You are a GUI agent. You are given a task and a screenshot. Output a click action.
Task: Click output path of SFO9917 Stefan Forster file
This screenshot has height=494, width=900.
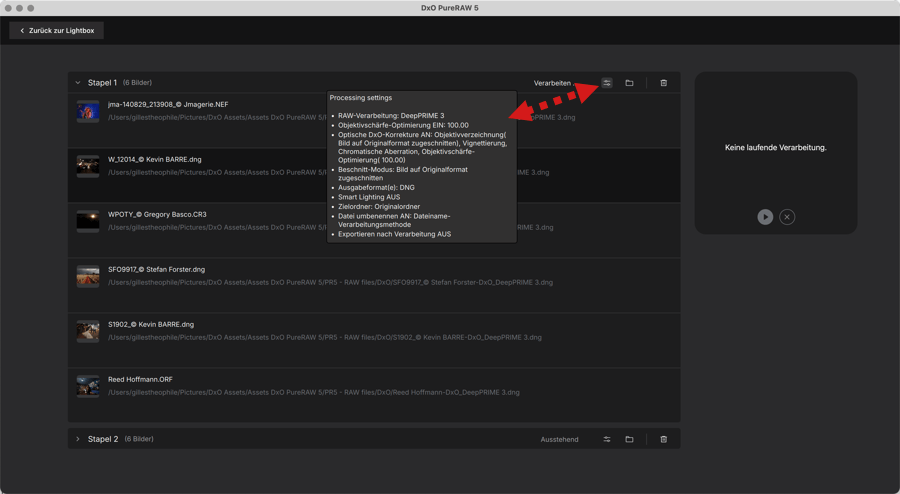[331, 282]
